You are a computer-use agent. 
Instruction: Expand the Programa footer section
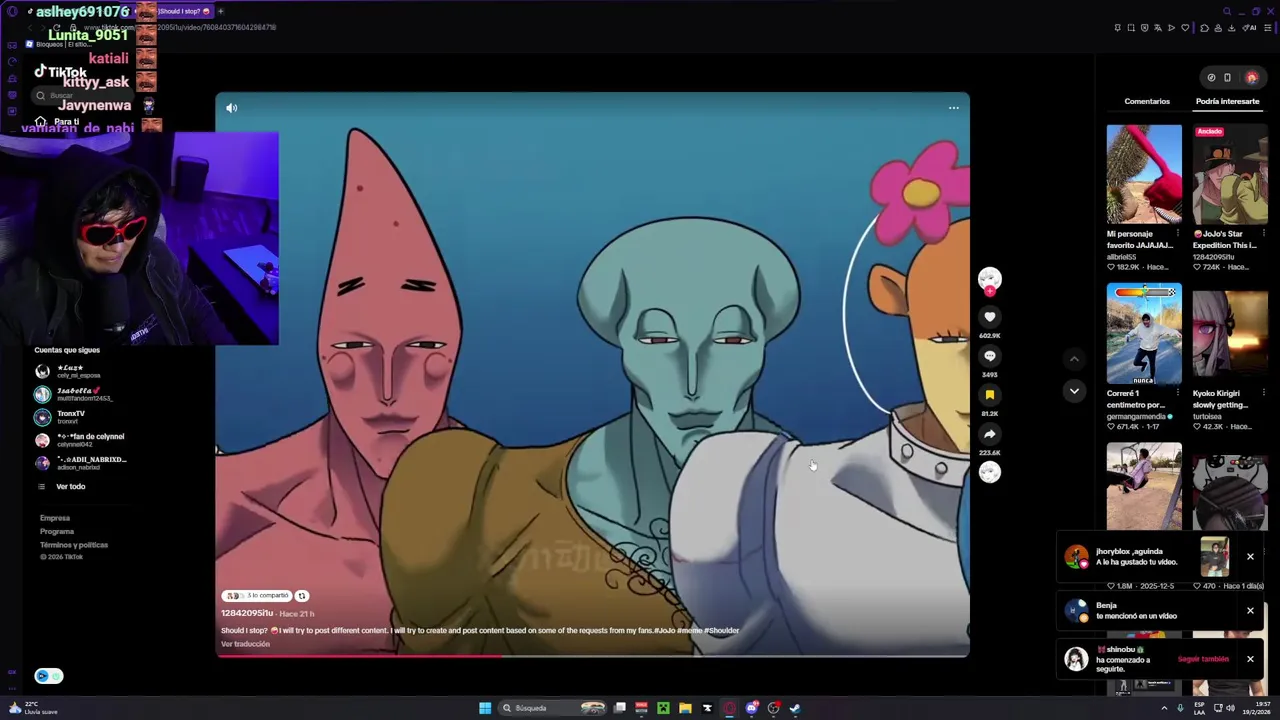pos(57,531)
